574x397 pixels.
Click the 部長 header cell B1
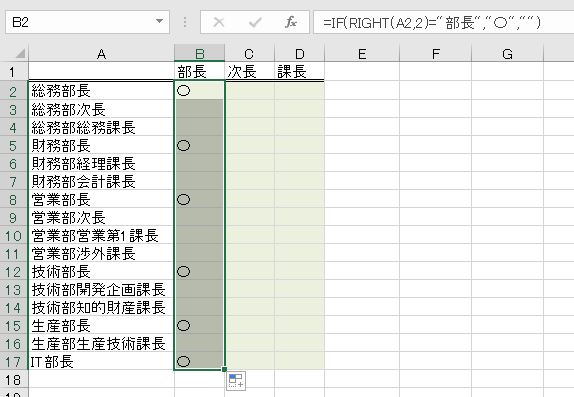pyautogui.click(x=200, y=72)
